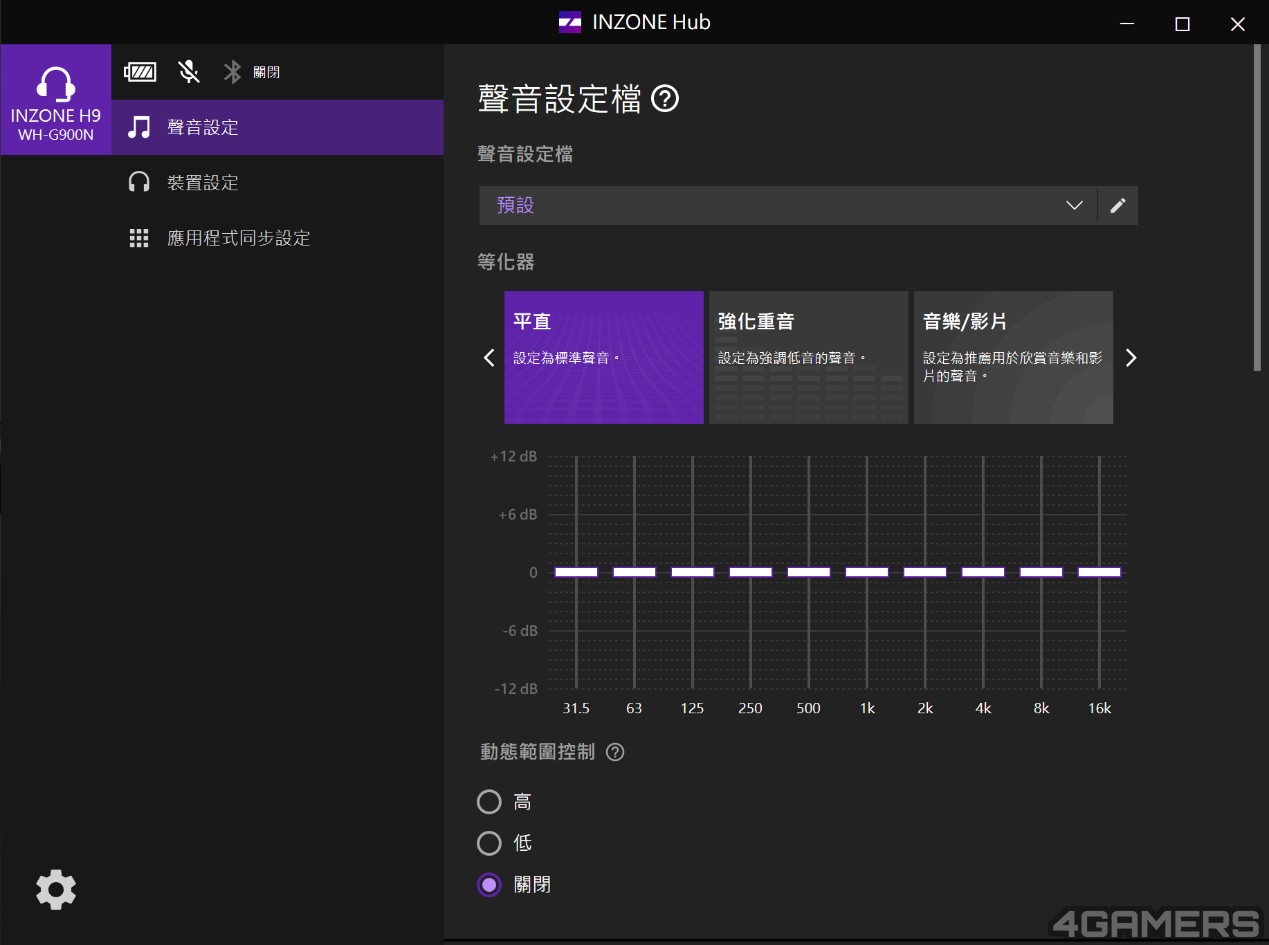This screenshot has height=945, width=1269.
Task: Open the 應用程式同步設定 menu item
Action: pos(277,238)
